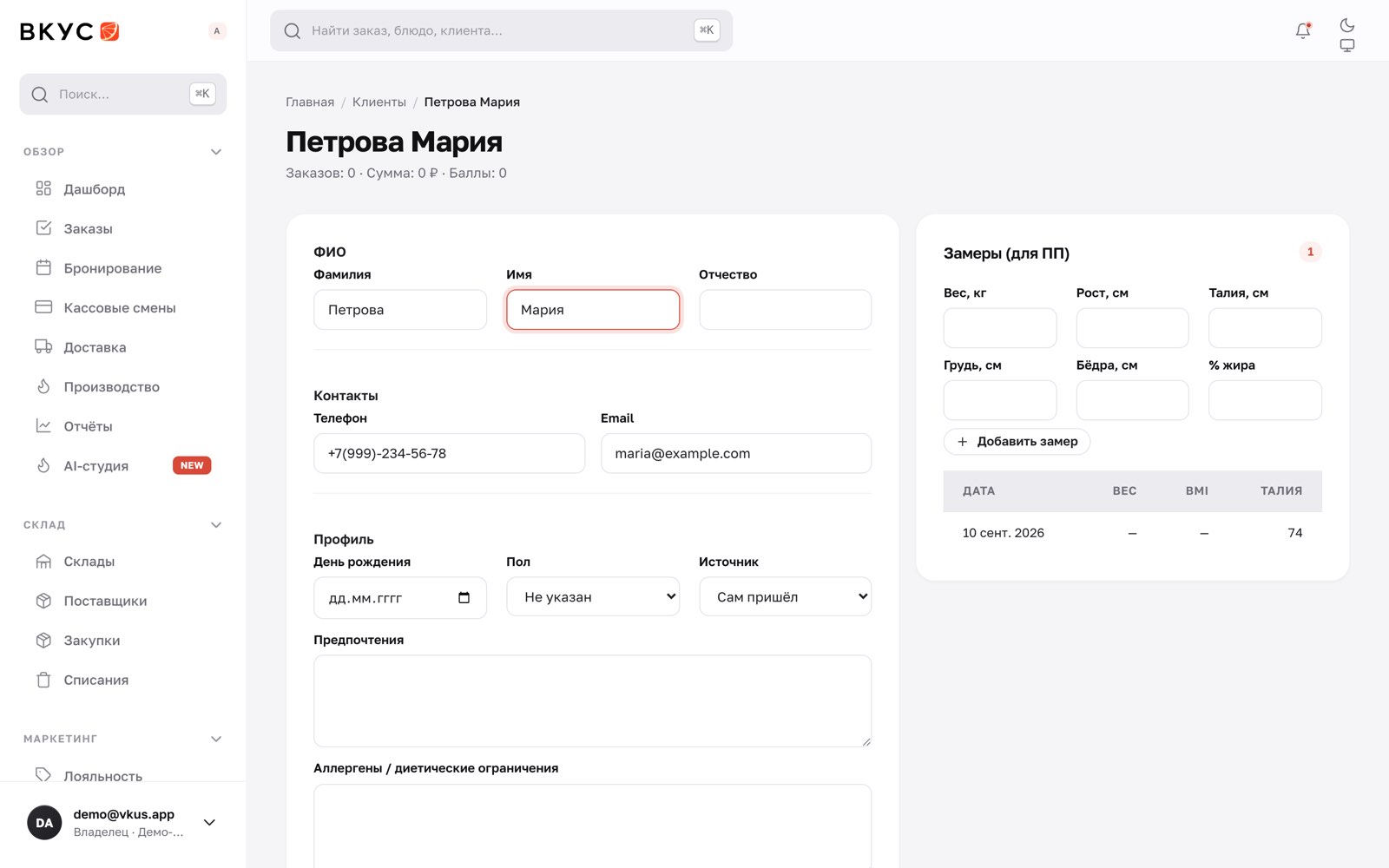Screen dimensions: 1389x868
Task: Click the 10 сент. 2026 measurement row
Action: click(x=1133, y=533)
